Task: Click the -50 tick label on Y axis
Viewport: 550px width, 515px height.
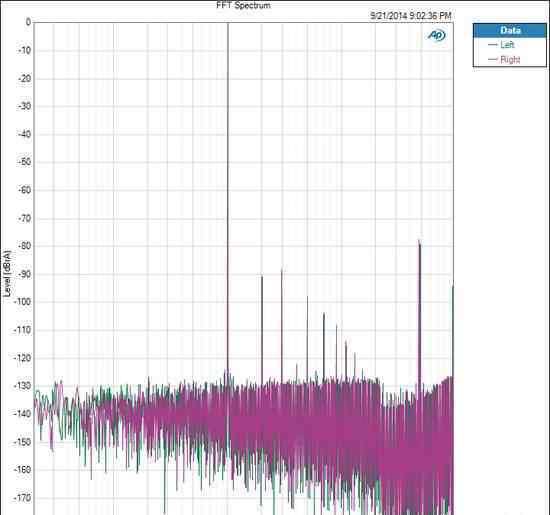Action: 24,162
